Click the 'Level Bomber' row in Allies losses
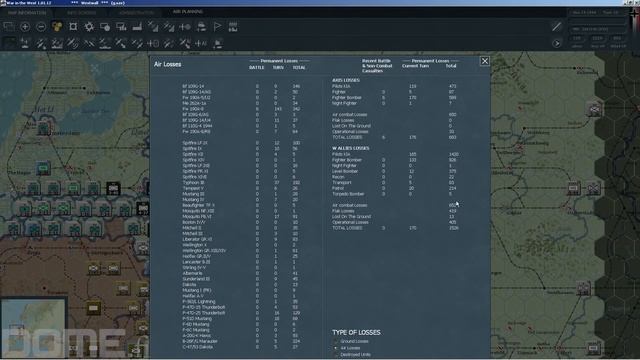640x360 pixels. click(x=395, y=171)
